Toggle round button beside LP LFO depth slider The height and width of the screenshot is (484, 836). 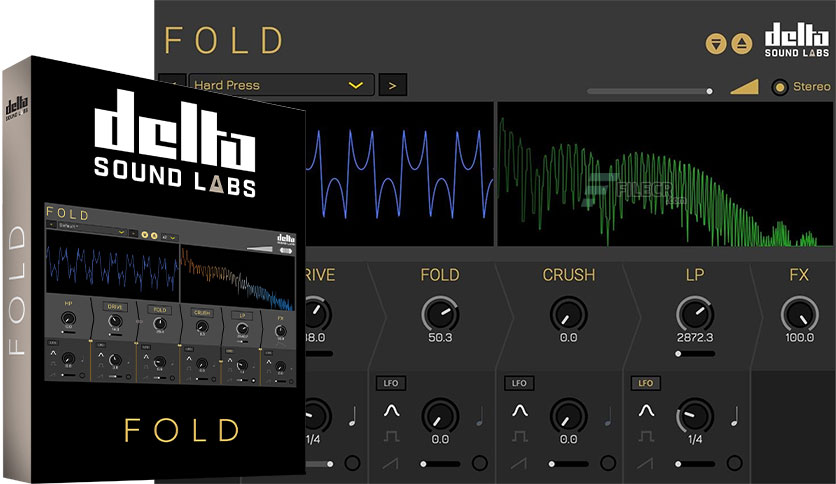coord(734,463)
